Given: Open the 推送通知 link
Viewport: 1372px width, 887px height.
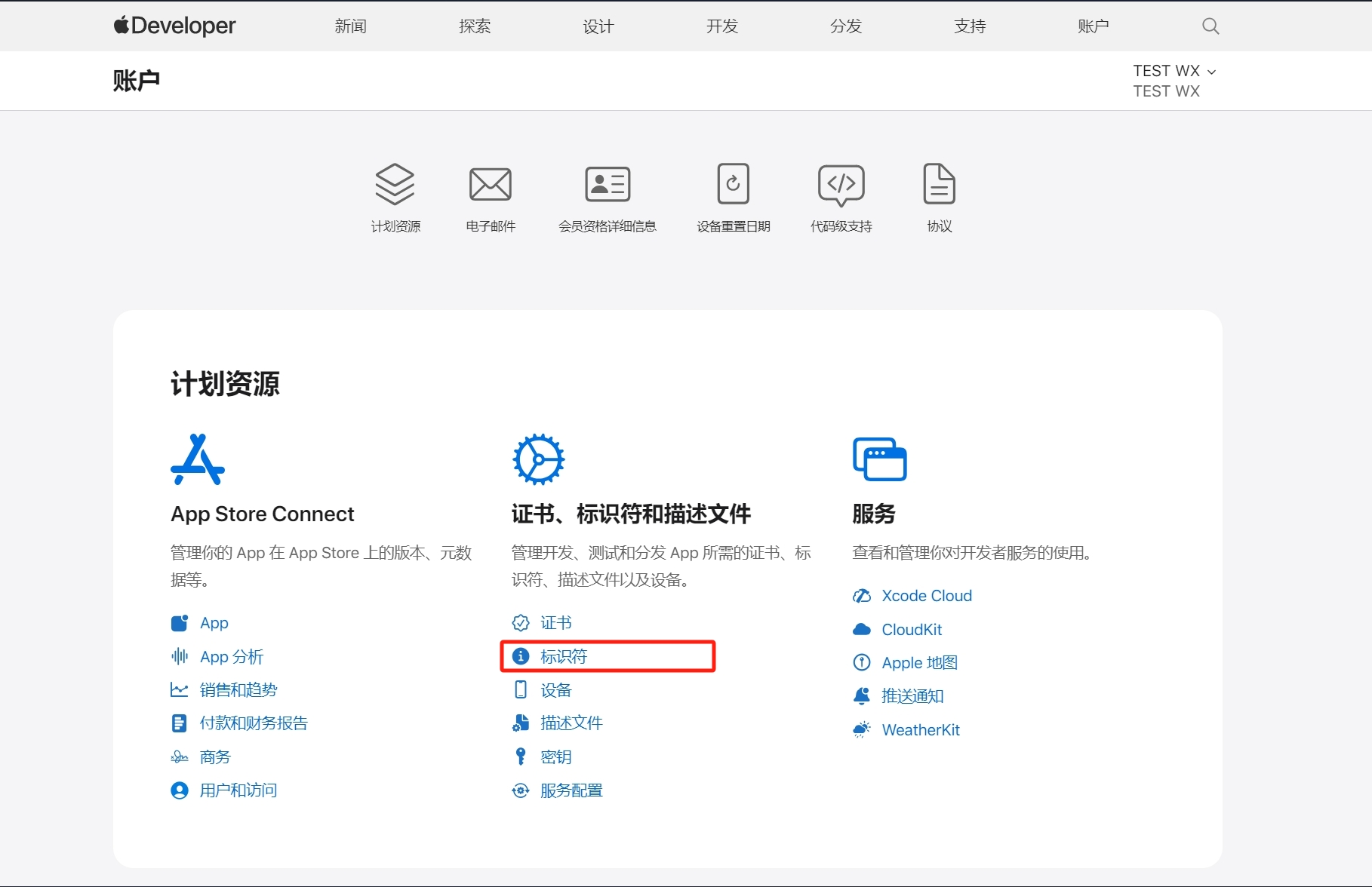Looking at the screenshot, I should pyautogui.click(x=912, y=696).
